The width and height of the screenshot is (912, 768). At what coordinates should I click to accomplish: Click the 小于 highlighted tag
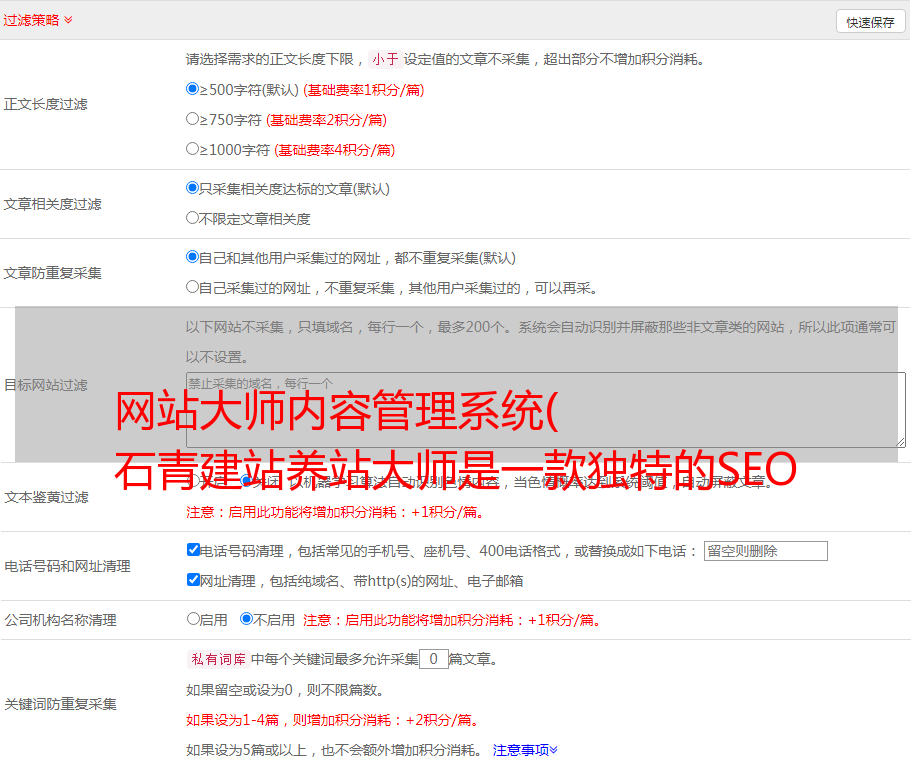coord(385,59)
